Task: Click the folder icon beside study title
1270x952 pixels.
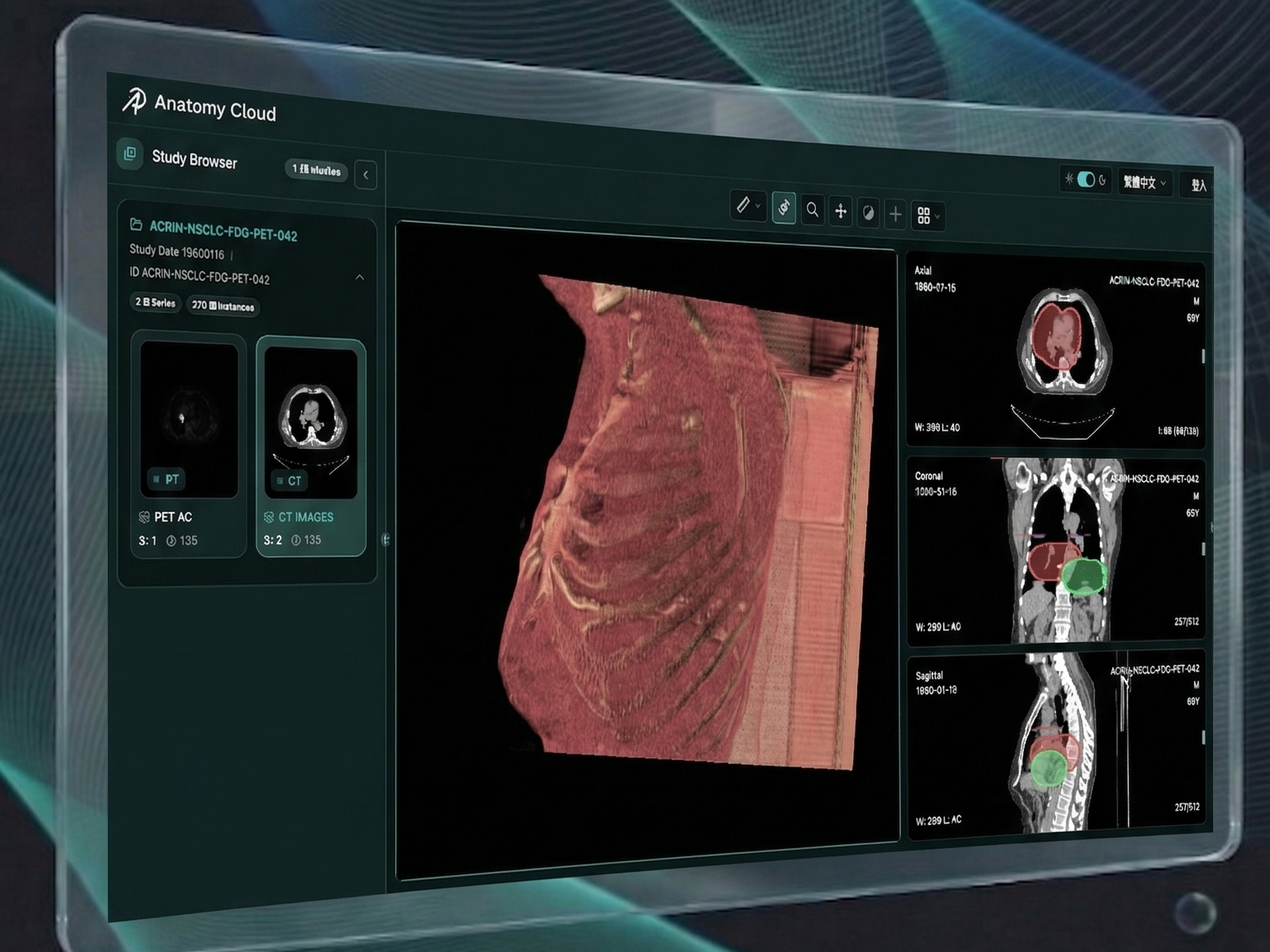Action: [136, 225]
